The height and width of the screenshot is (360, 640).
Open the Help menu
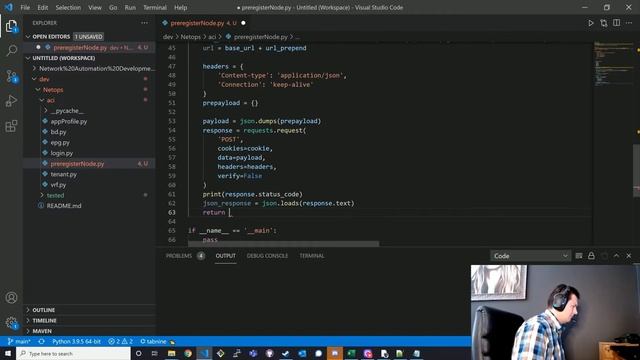[x=180, y=7]
